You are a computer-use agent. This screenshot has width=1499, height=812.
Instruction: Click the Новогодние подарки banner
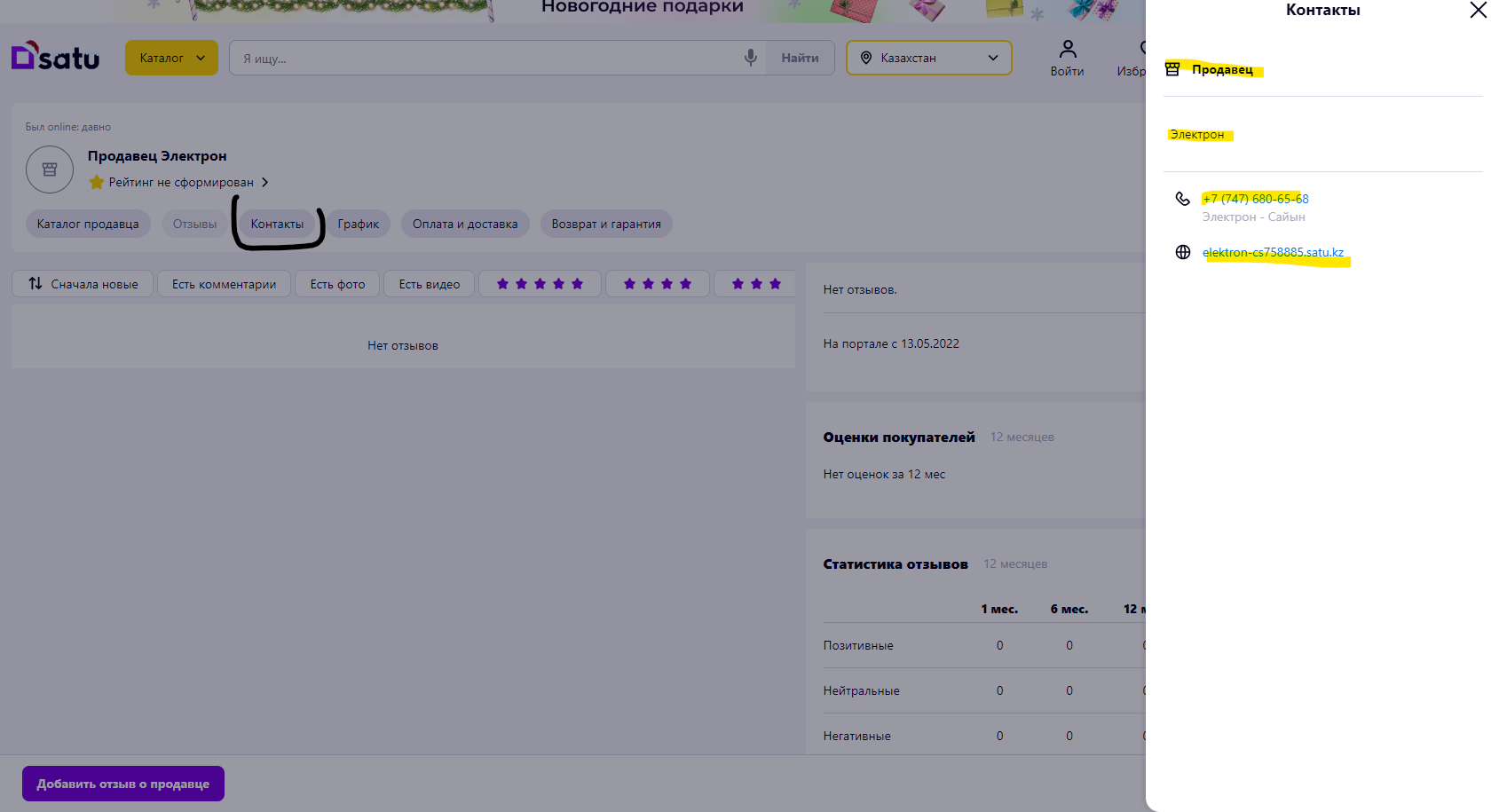click(x=643, y=8)
